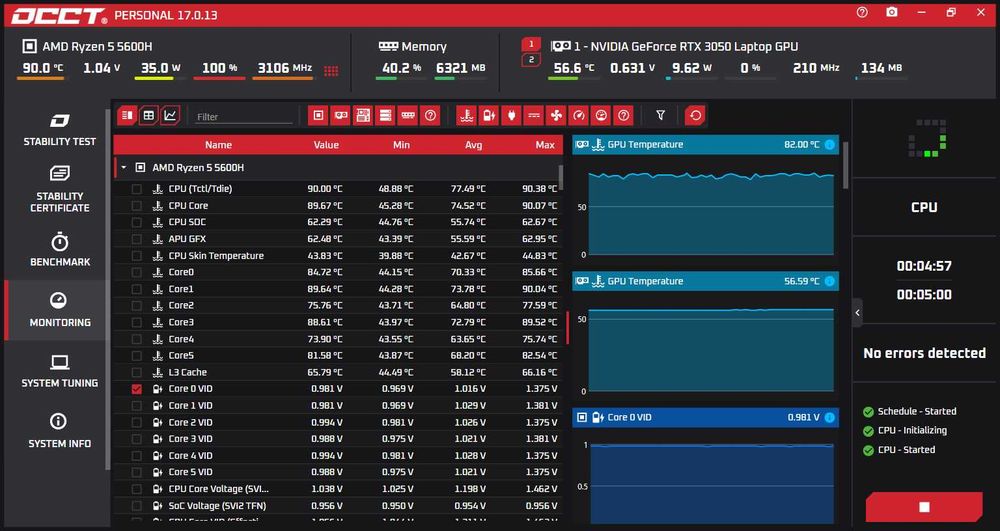Screen dimensions: 1000x531
Task: Check the CPU (Tctl/Tdie) checkbox
Action: (136, 189)
